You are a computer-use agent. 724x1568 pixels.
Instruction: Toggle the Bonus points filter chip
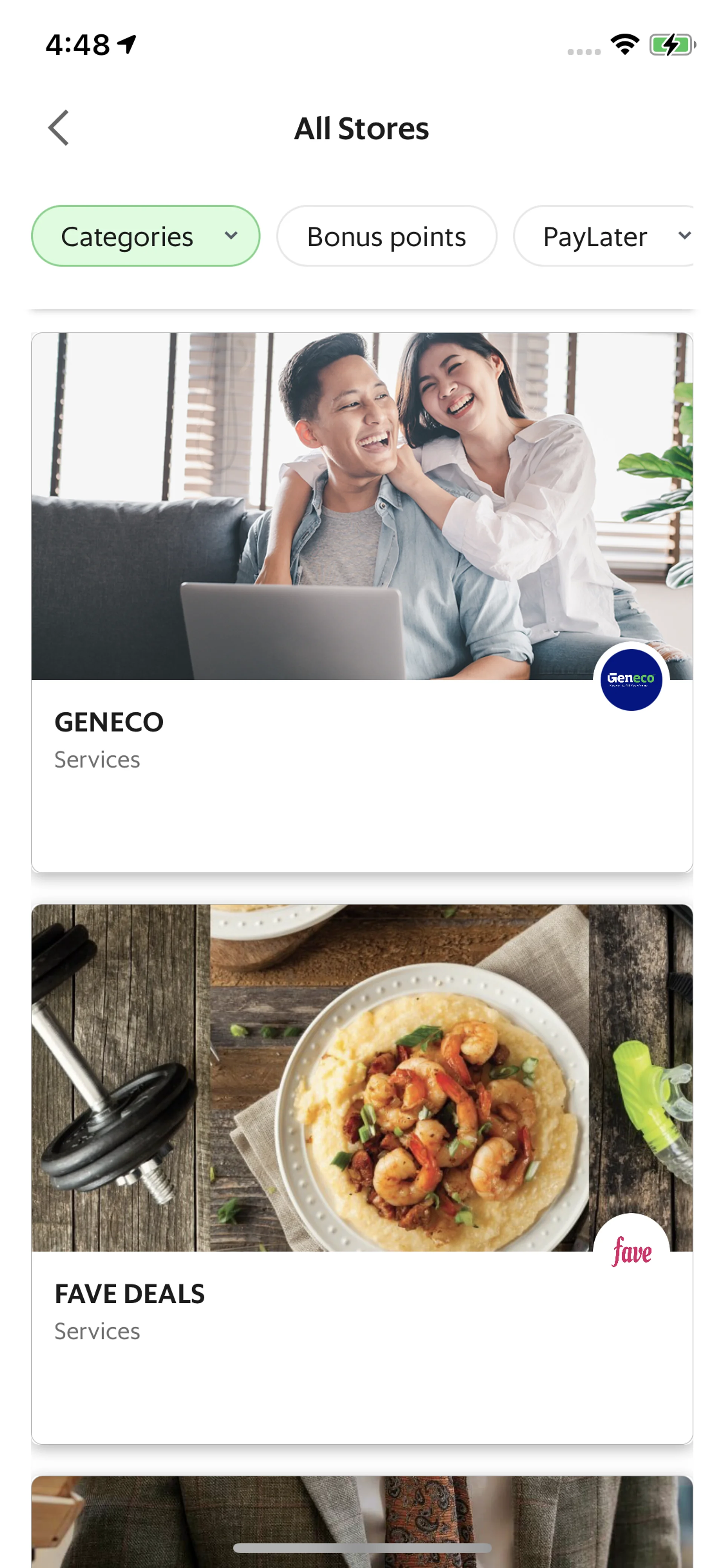[387, 236]
